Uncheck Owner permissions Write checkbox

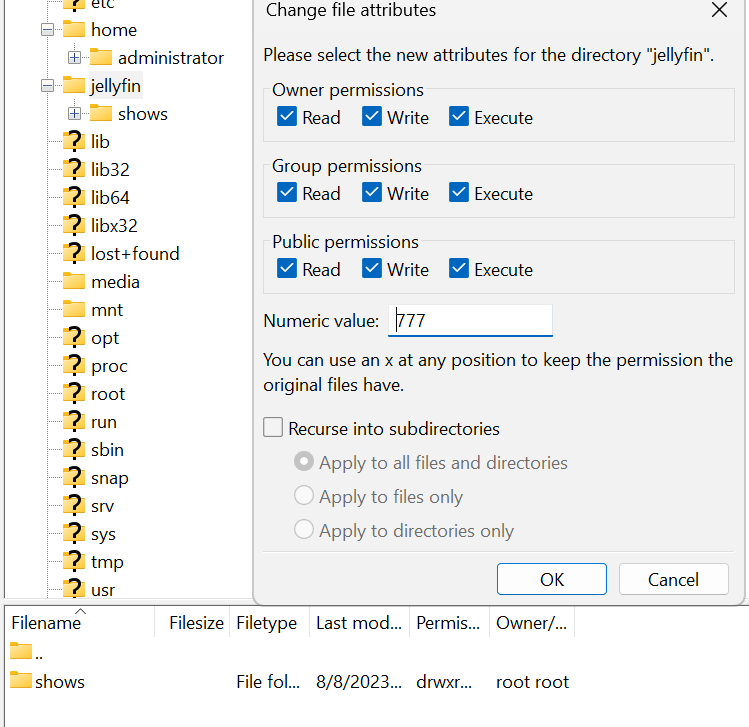tap(373, 117)
